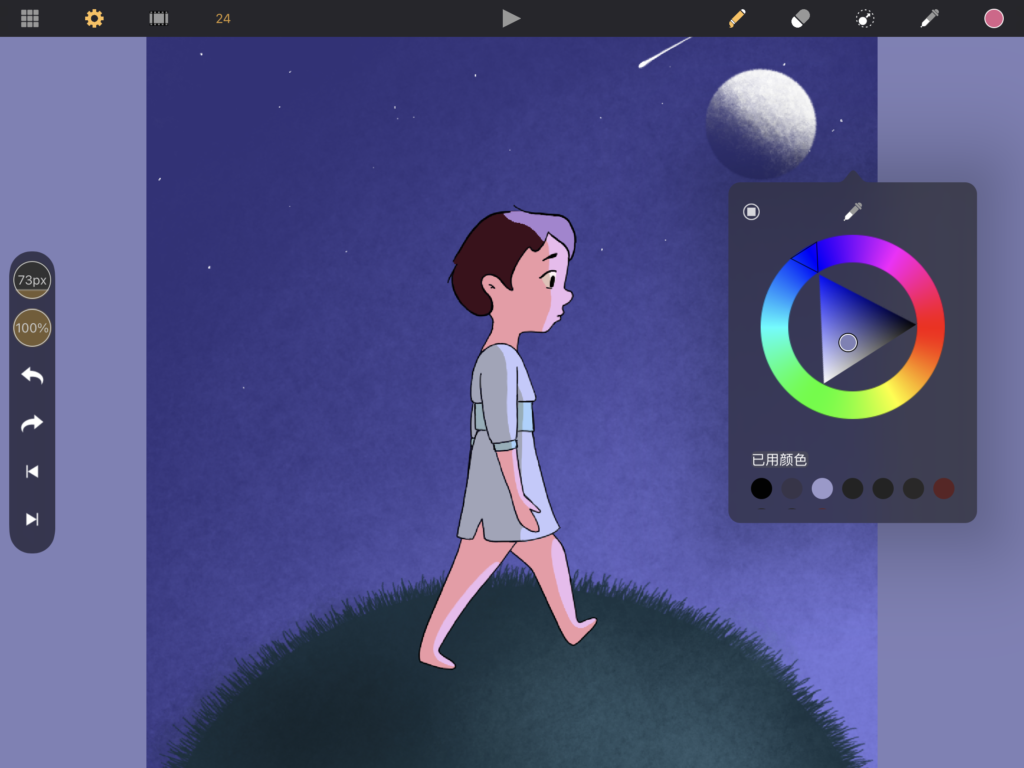The image size is (1024, 768).
Task: Choose the black used-color swatch
Action: 761,488
